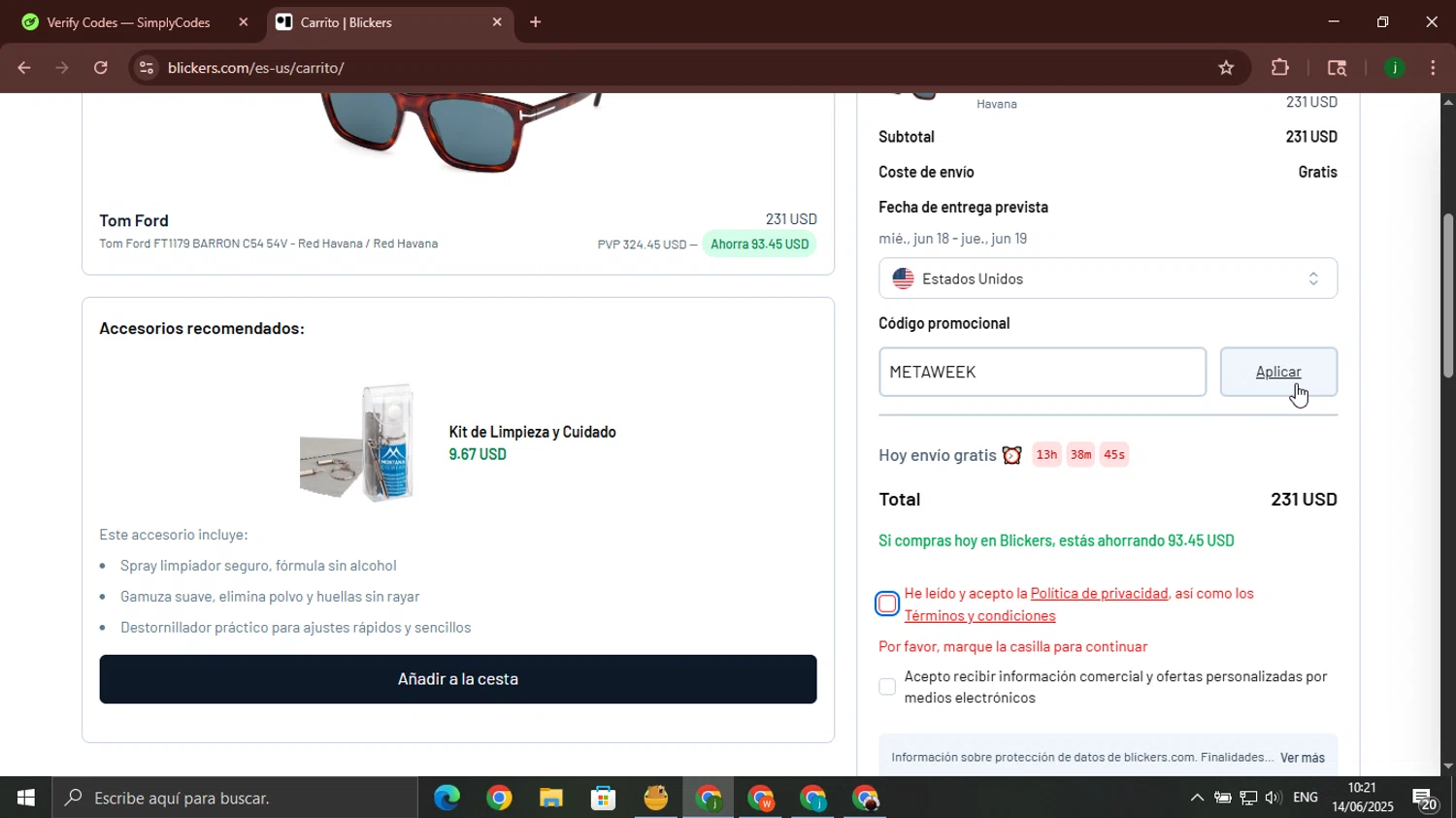
Task: Open the browser extensions puzzle icon
Action: point(1280,68)
